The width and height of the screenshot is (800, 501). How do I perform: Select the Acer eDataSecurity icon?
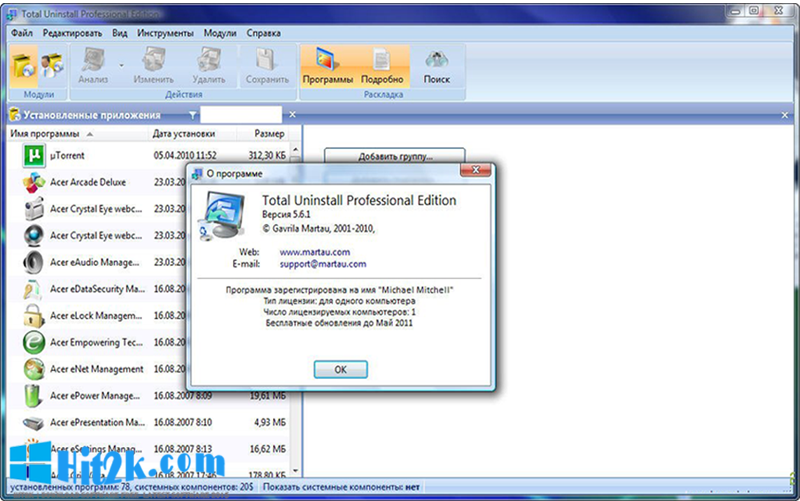[34, 289]
